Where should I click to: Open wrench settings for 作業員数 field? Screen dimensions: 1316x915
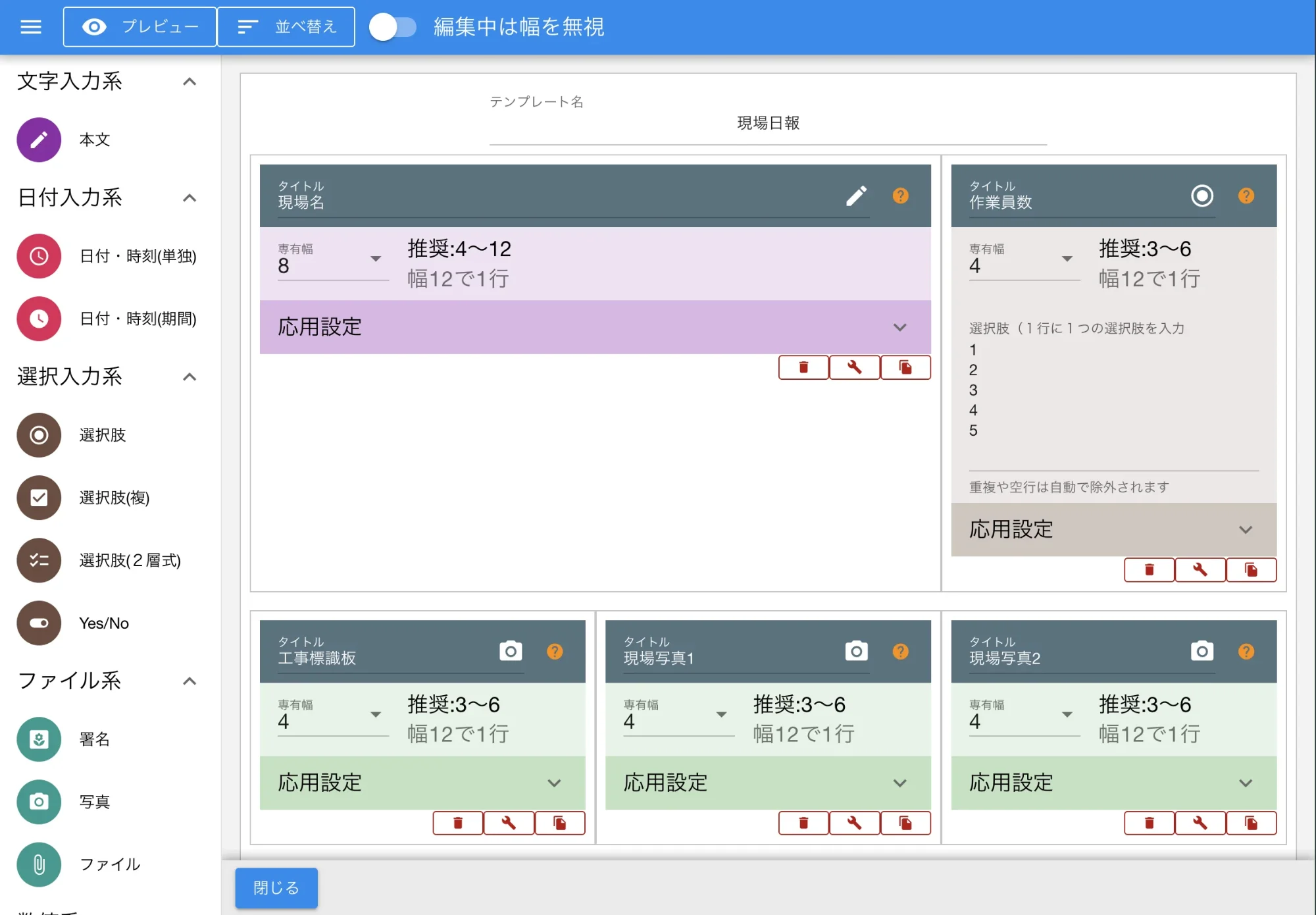(1200, 570)
